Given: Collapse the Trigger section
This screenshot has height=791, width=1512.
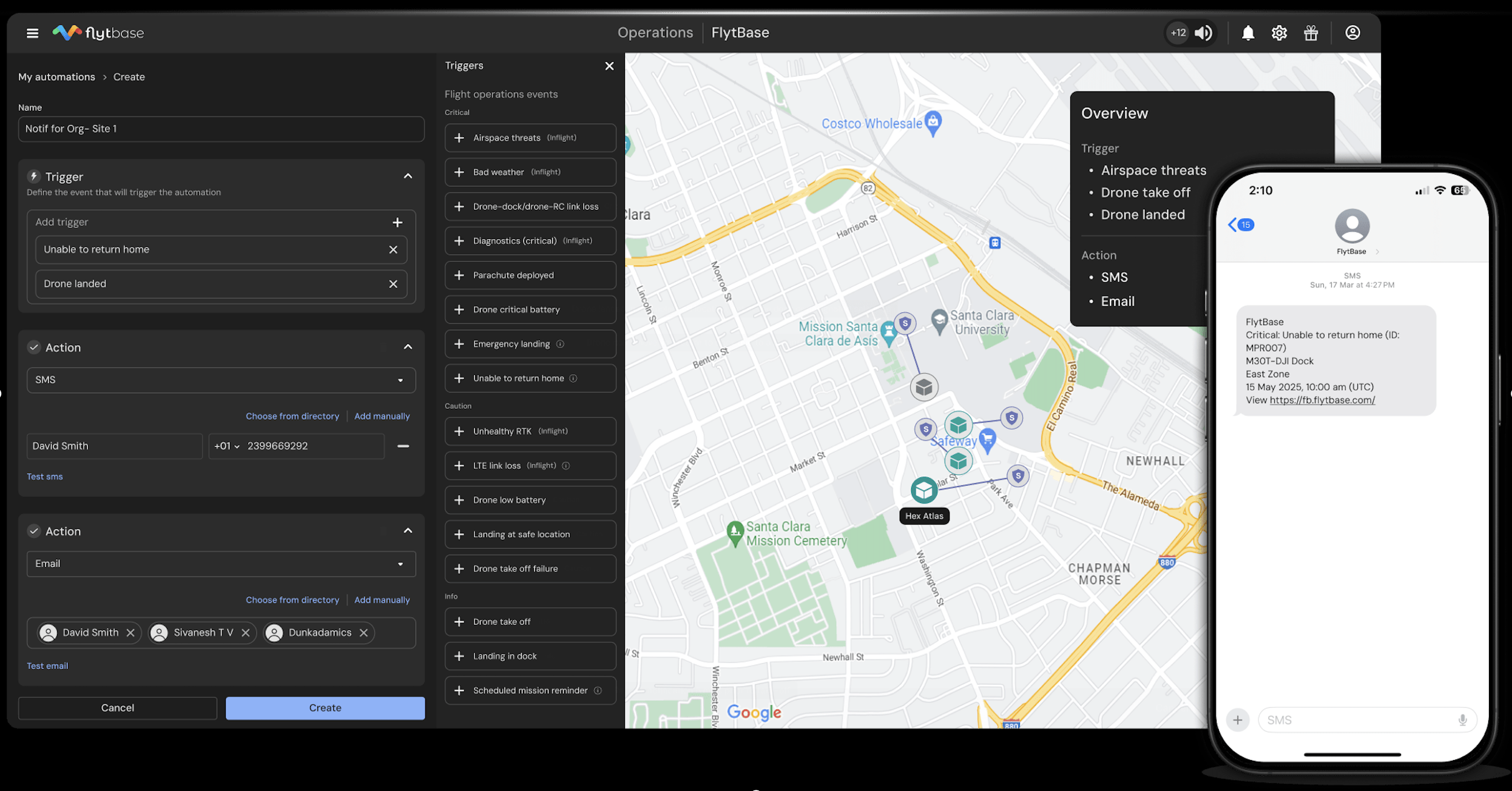Looking at the screenshot, I should click(408, 176).
